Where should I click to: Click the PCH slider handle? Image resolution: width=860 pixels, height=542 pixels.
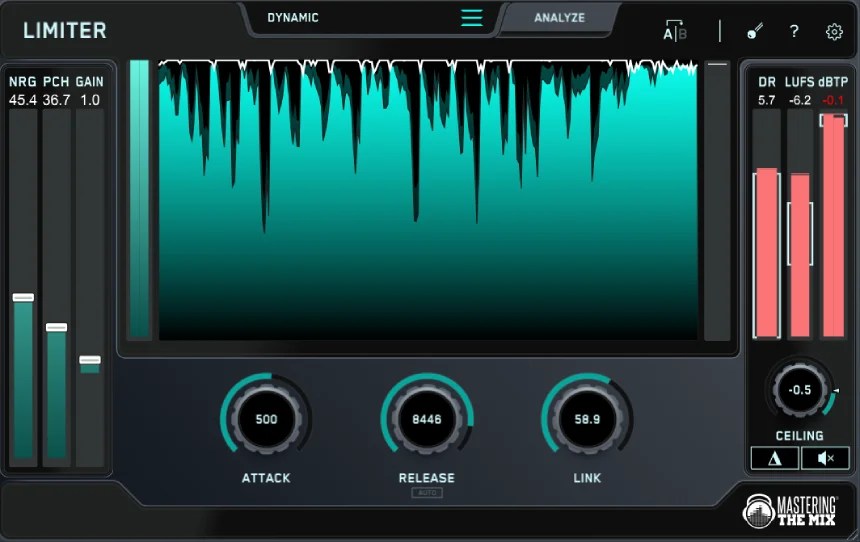tap(56, 327)
